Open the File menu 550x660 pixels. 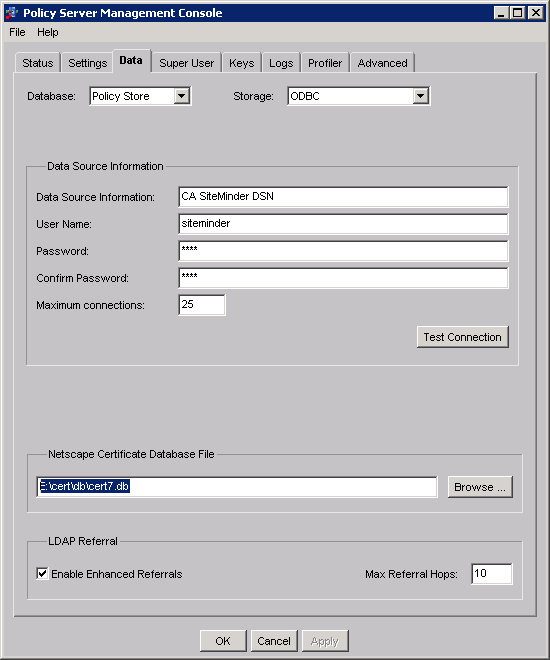coord(17,32)
